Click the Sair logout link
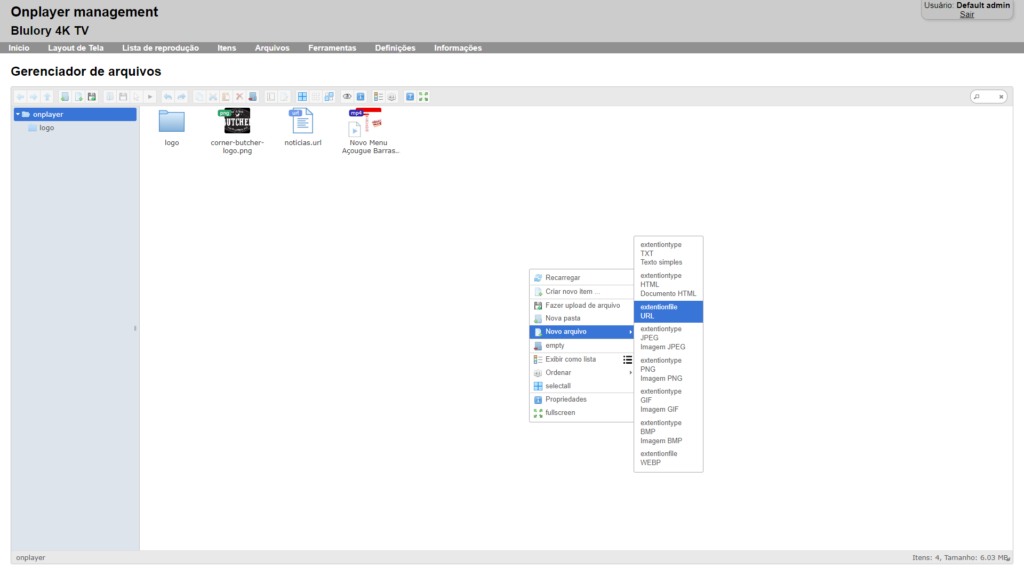The image size is (1024, 576). tap(967, 14)
